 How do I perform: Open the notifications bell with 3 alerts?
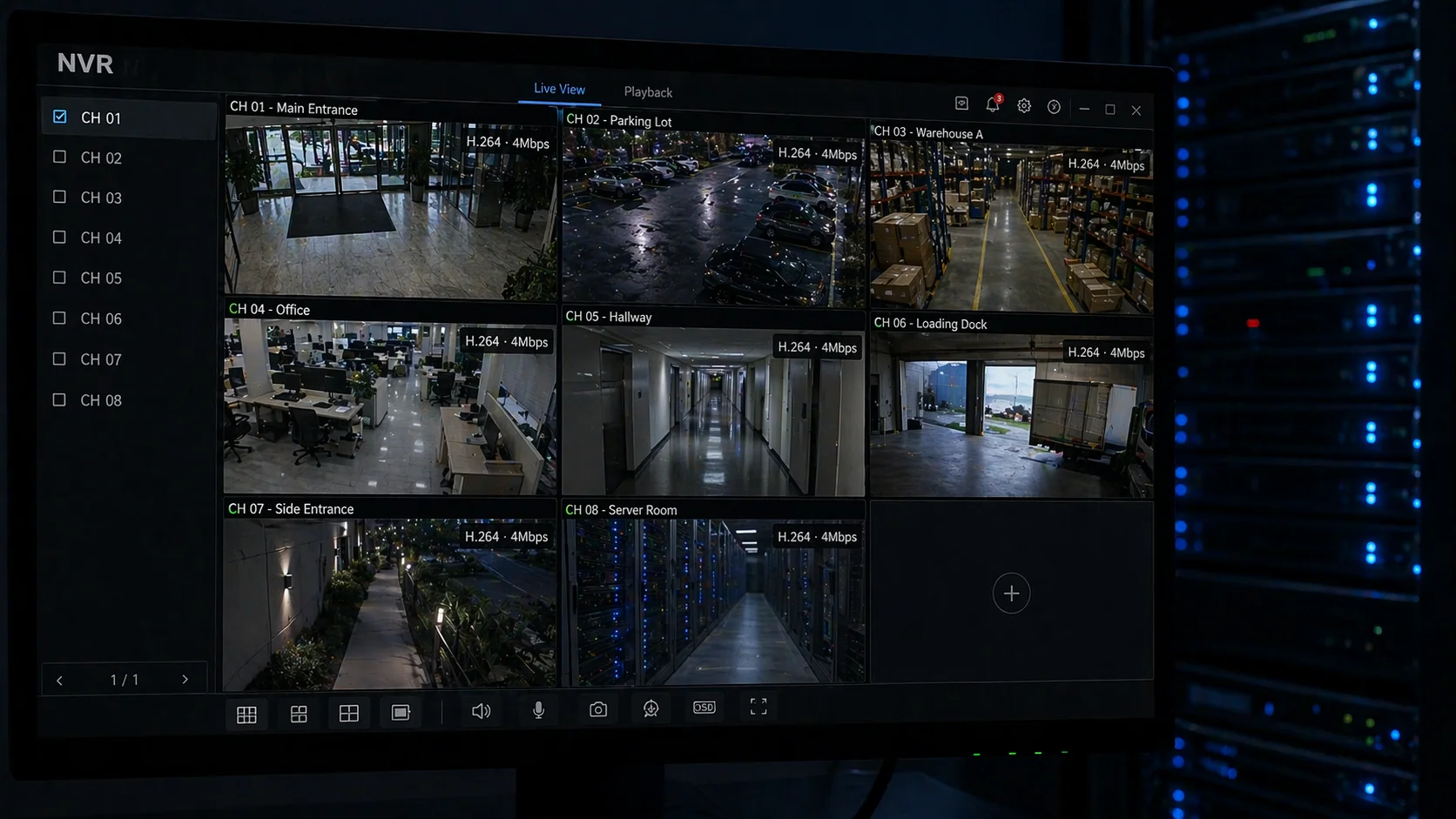pyautogui.click(x=992, y=105)
